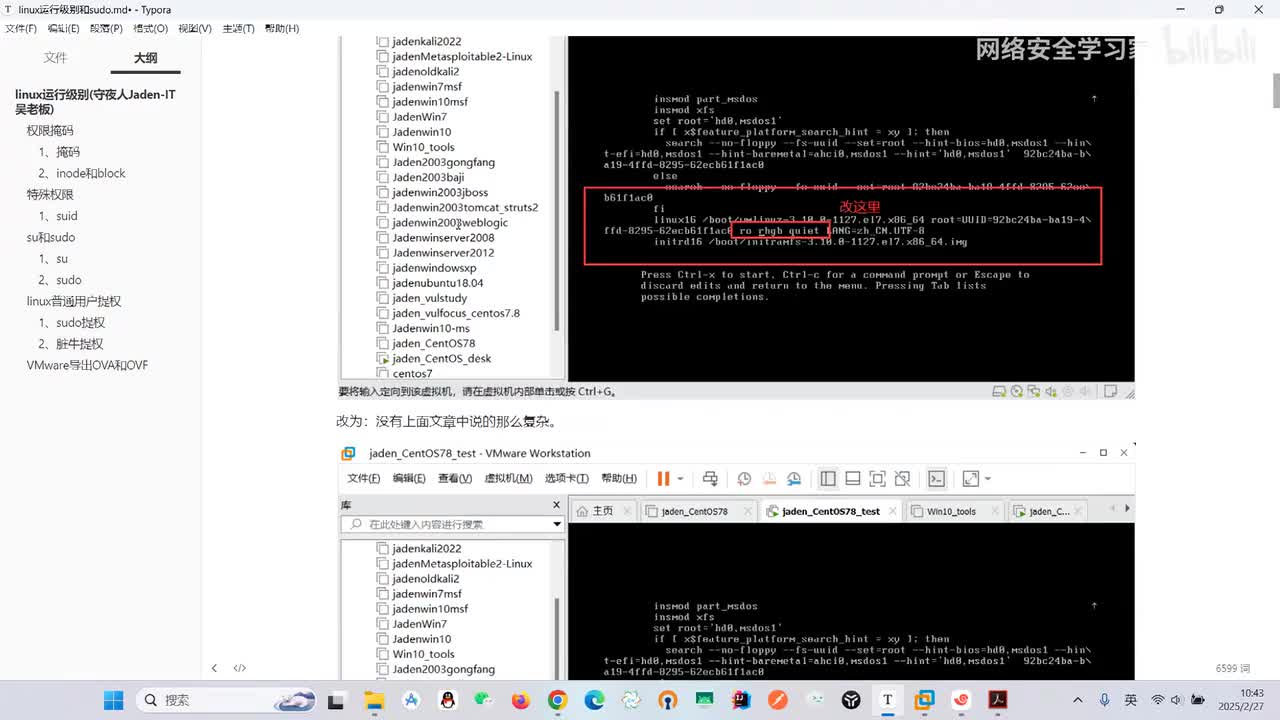Click the revert to snapshot icon

(x=769, y=479)
